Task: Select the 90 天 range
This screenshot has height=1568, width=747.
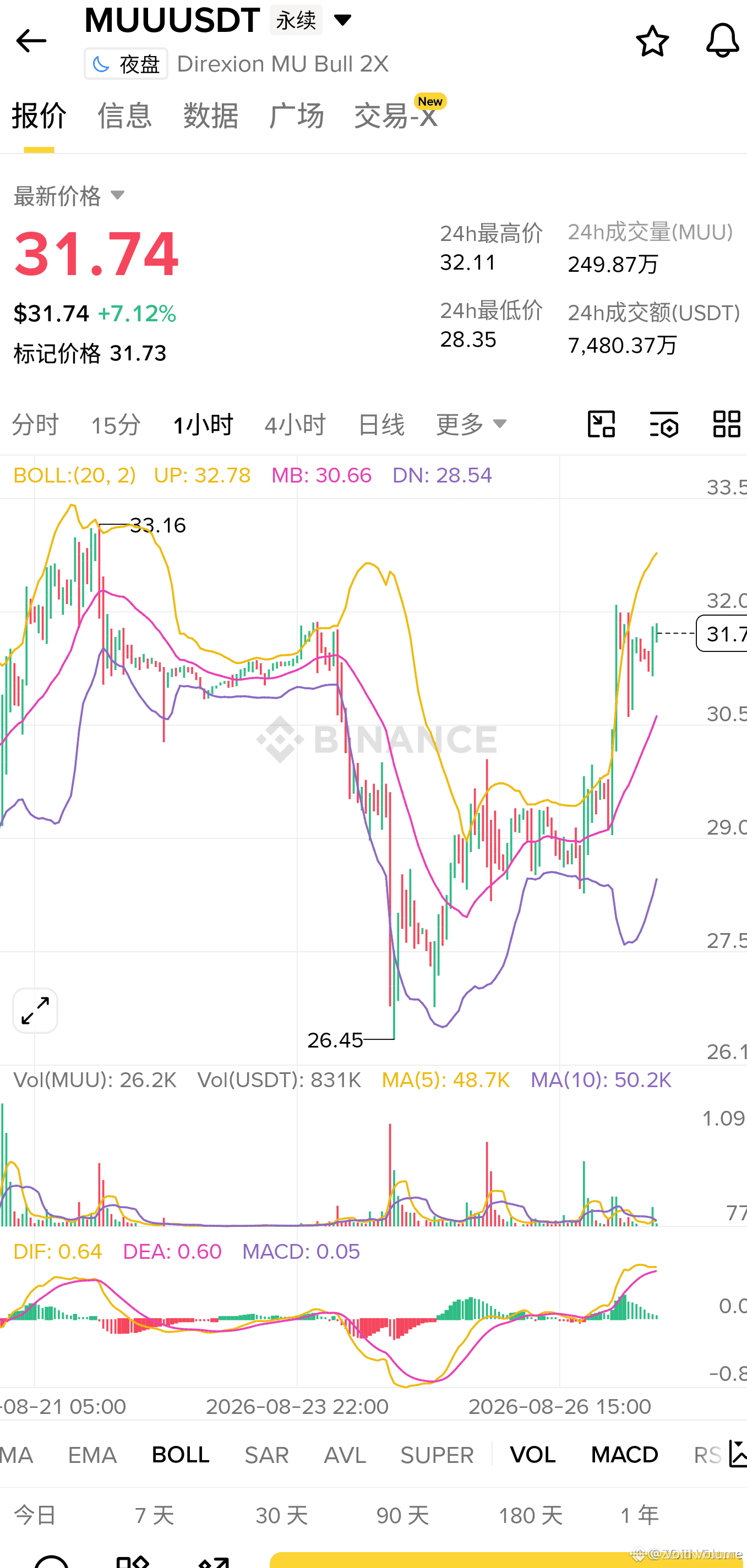Action: click(x=403, y=1515)
